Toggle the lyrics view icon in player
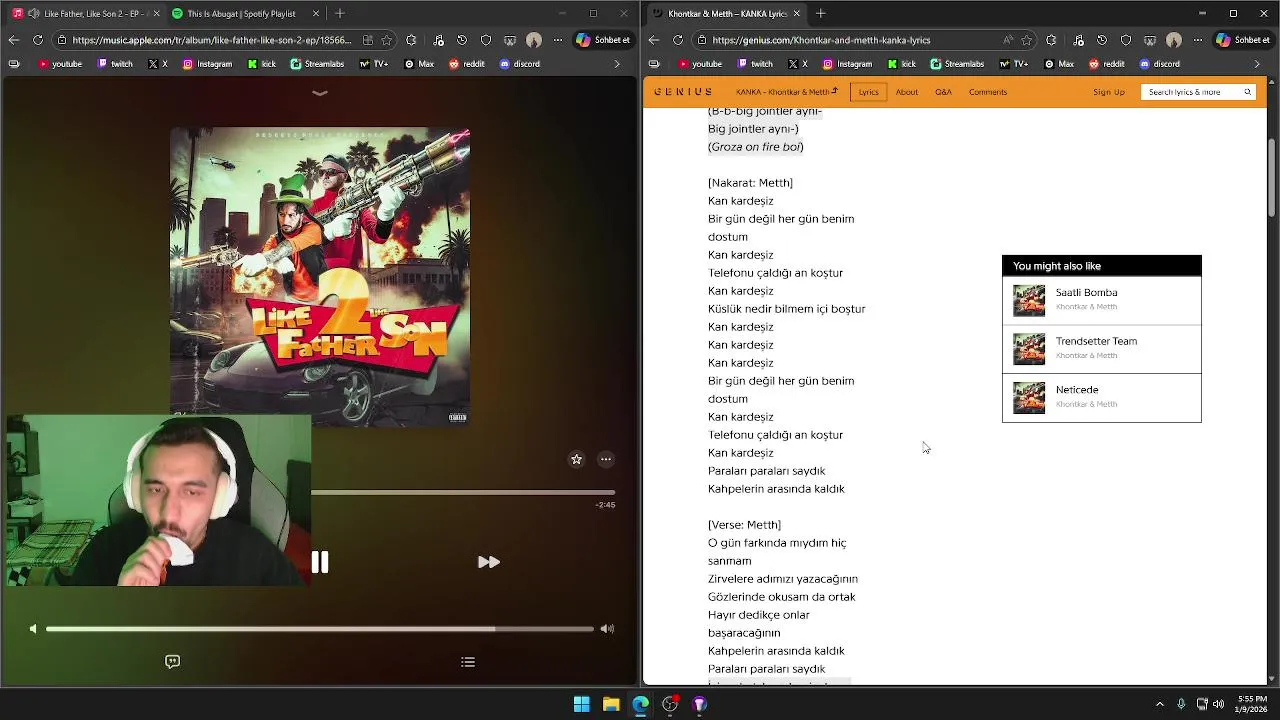This screenshot has width=1280, height=720. [x=172, y=662]
